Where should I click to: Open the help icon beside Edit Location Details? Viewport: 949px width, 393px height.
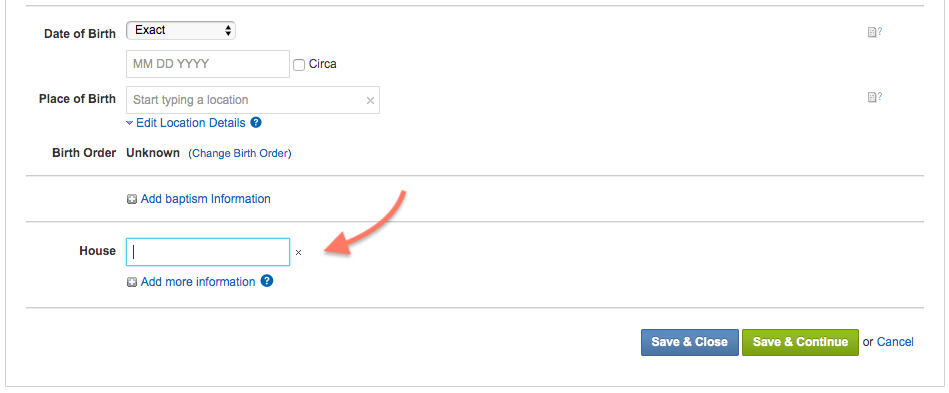pyautogui.click(x=256, y=123)
